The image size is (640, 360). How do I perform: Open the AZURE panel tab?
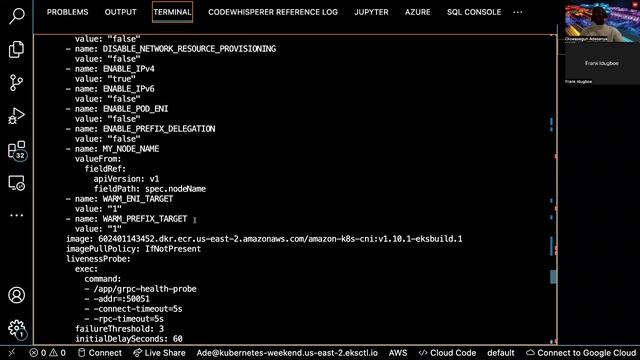(418, 12)
